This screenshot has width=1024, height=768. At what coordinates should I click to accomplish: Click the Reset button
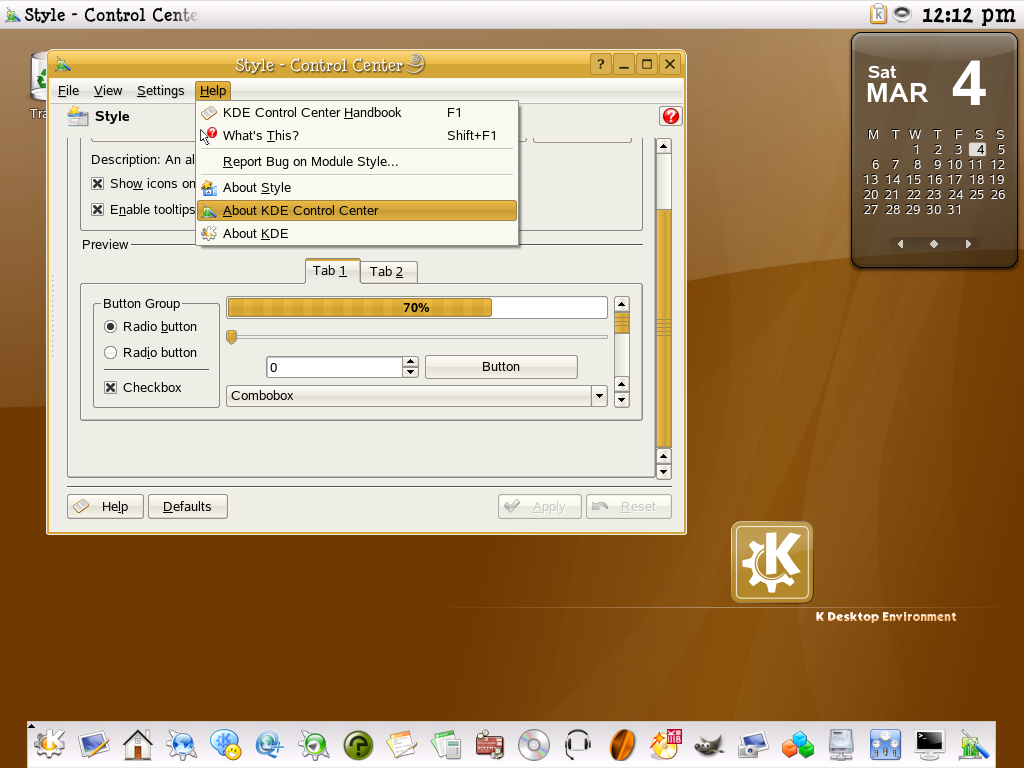[628, 506]
